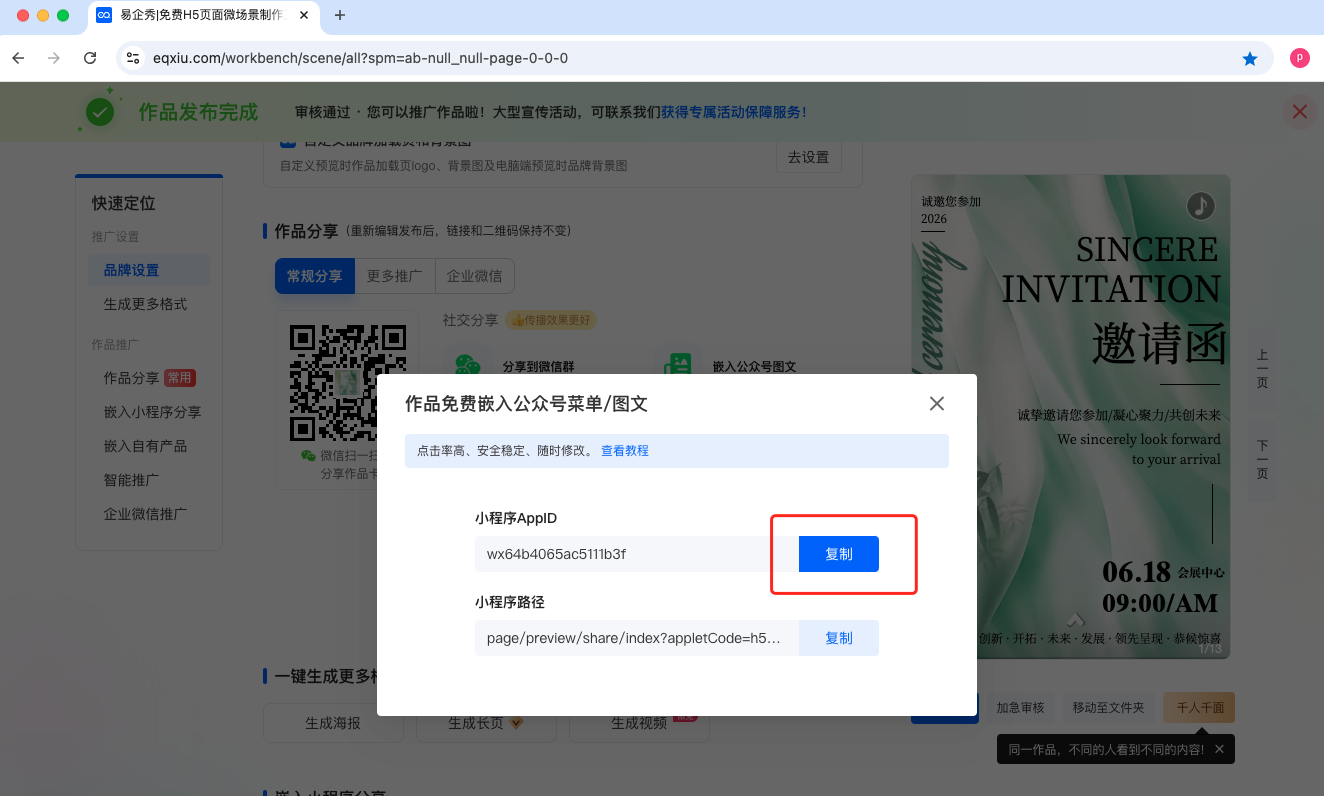Copy the mini program AppID
The height and width of the screenshot is (796, 1324).
(x=838, y=554)
